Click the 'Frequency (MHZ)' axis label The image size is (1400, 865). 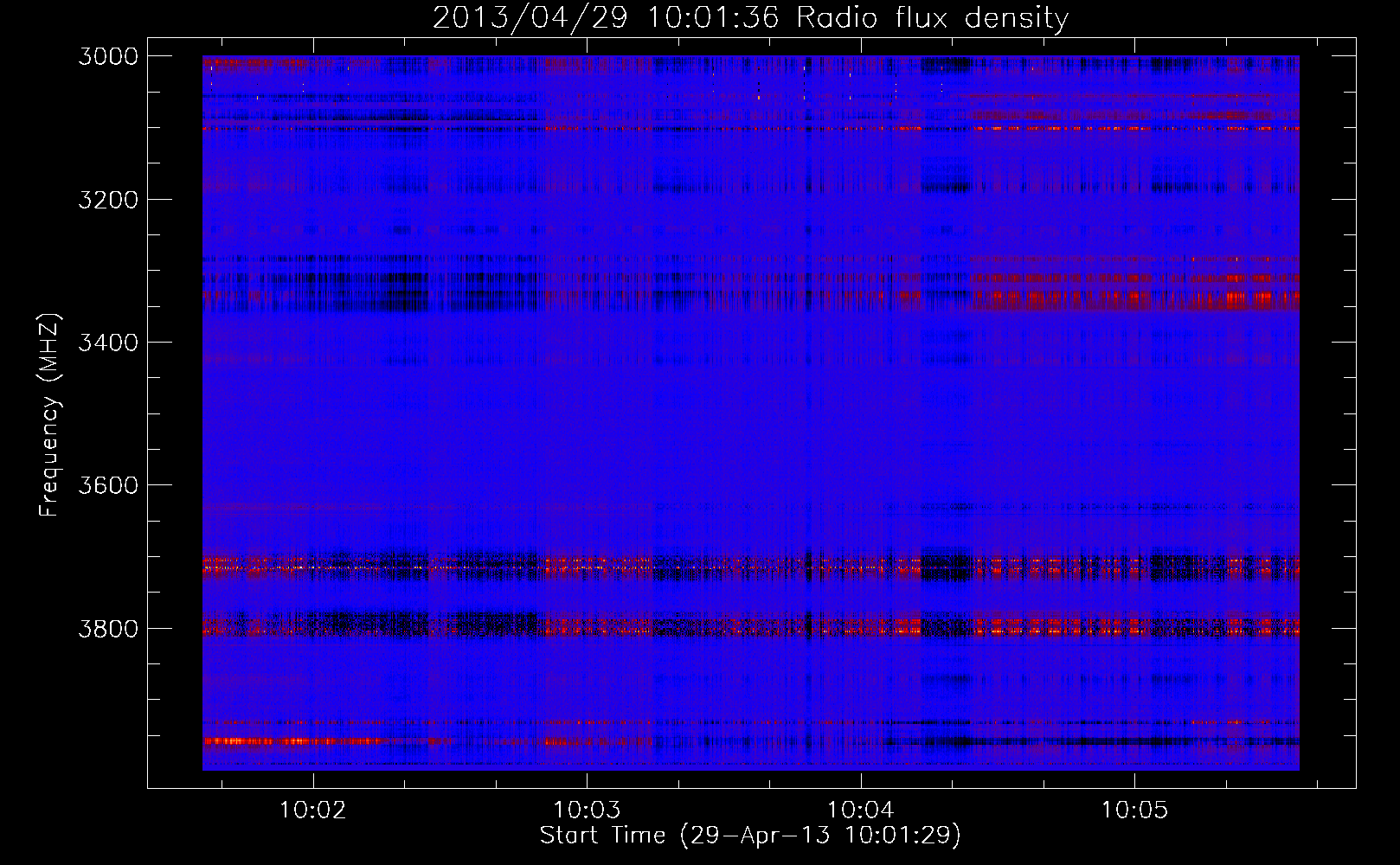48,415
